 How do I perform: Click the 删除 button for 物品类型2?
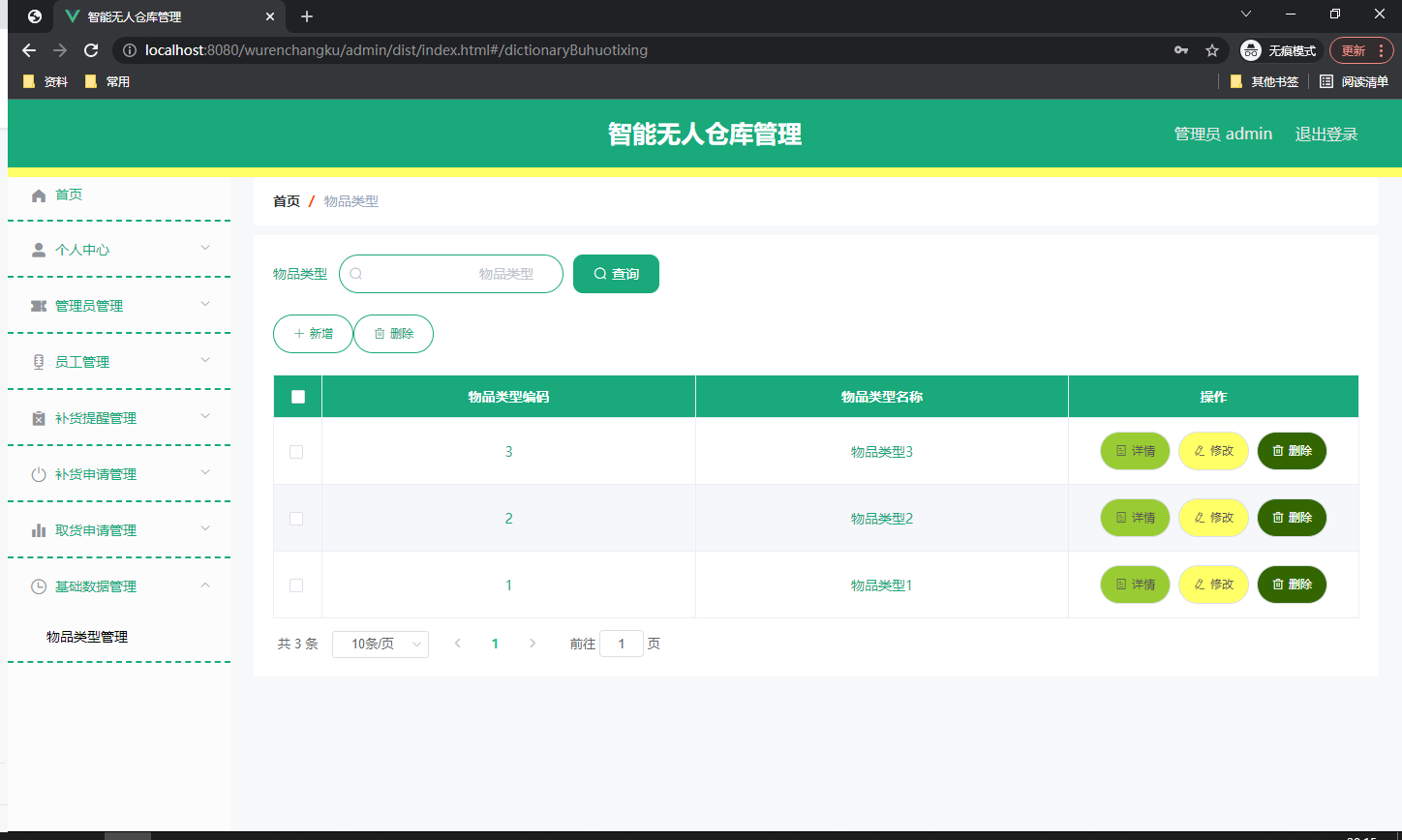point(1292,518)
